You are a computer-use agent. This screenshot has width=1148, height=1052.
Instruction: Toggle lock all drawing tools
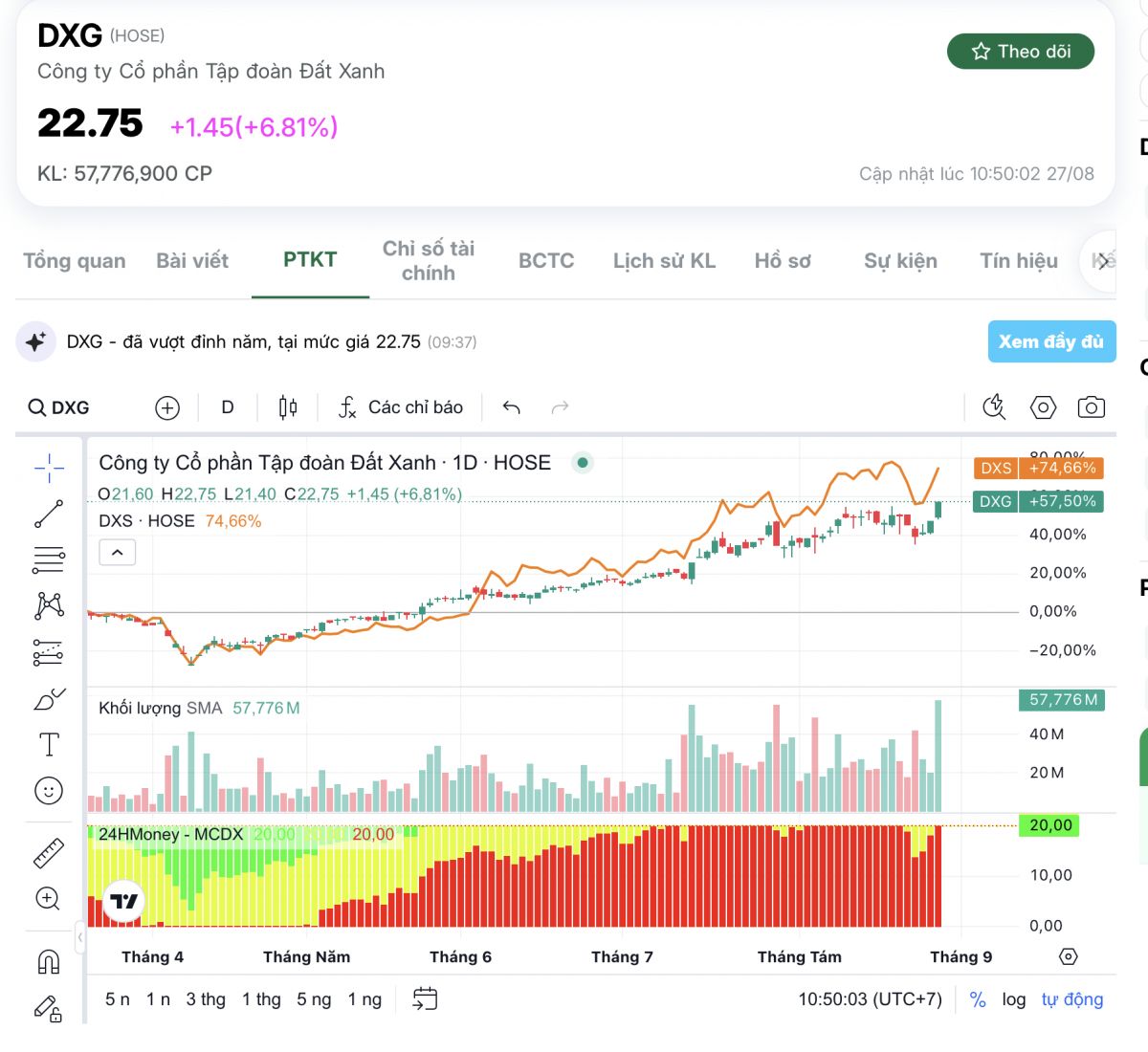click(x=49, y=1008)
